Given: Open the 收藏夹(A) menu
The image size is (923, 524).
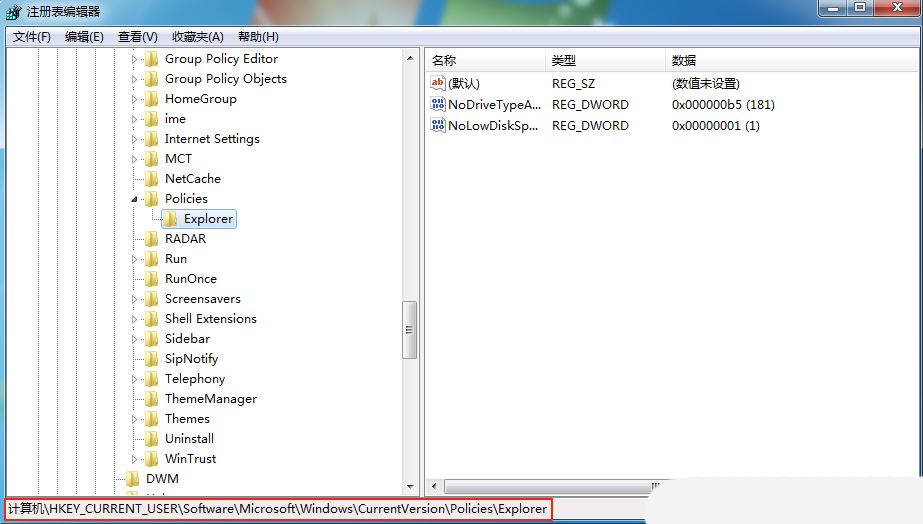Looking at the screenshot, I should 198,37.
